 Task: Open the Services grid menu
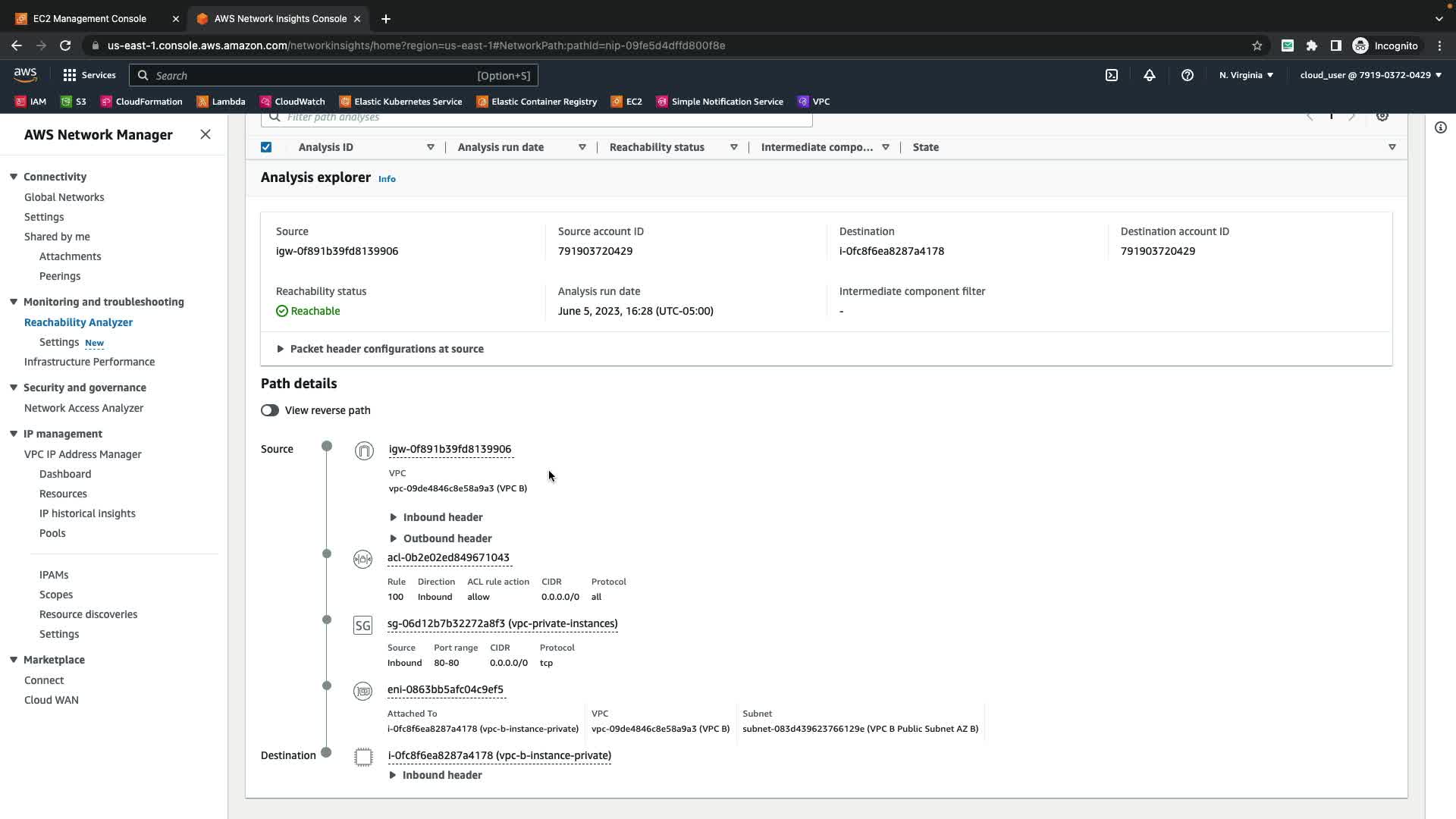pos(89,75)
